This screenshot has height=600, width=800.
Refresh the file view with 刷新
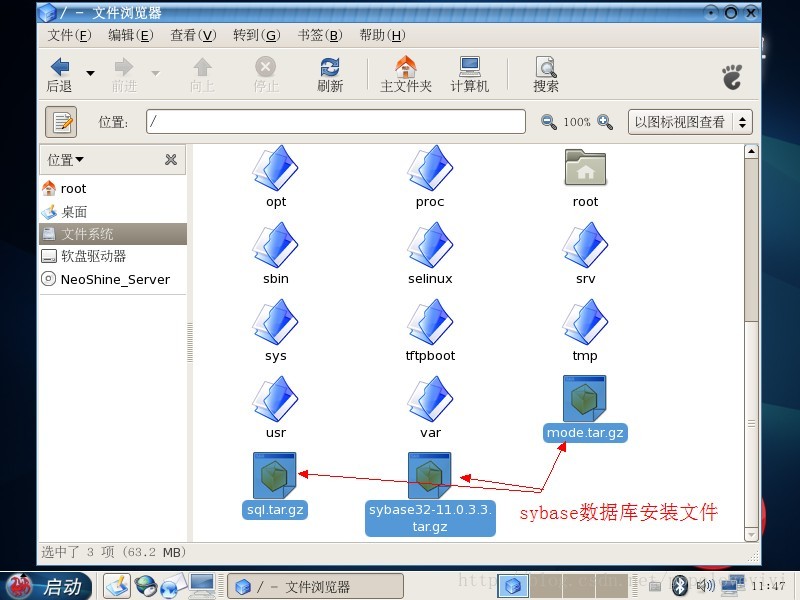330,73
